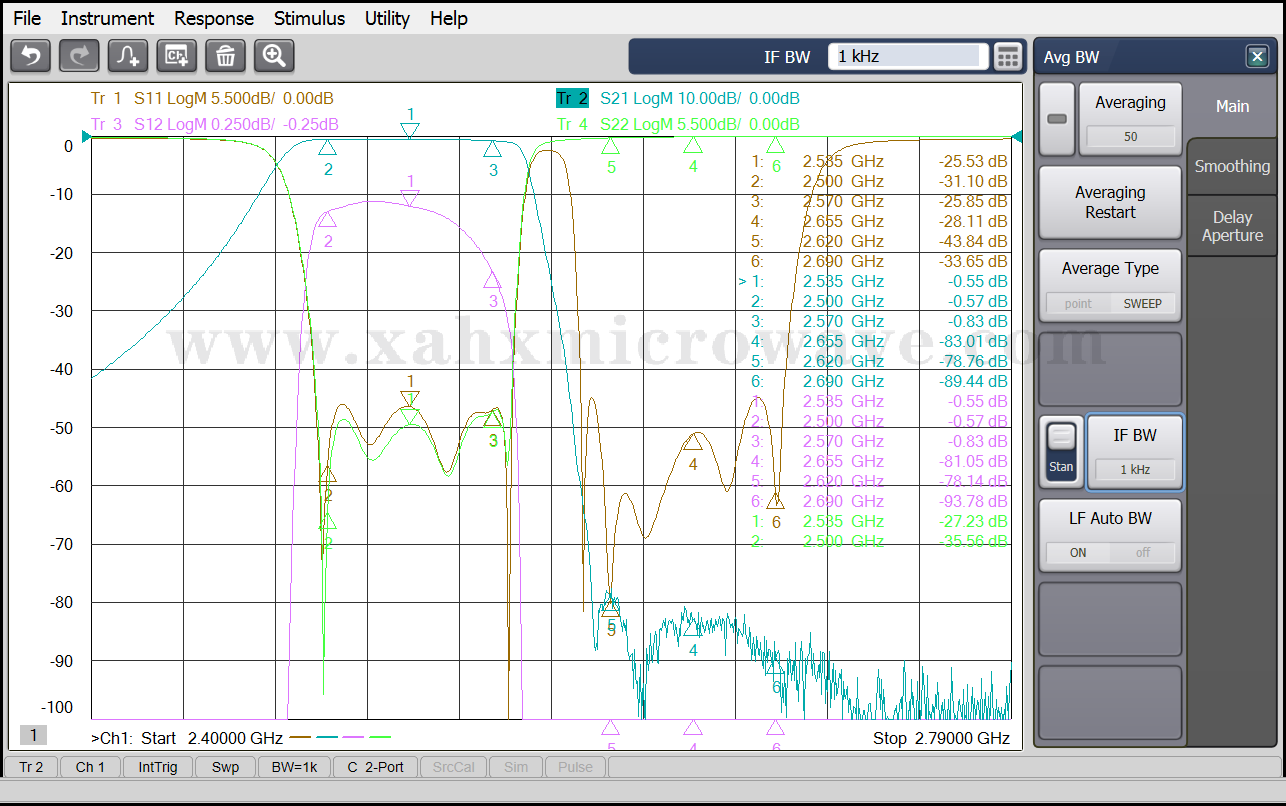Toggle the Averaging on/off switch
Screen dimensions: 1286x806
[x=1057, y=119]
